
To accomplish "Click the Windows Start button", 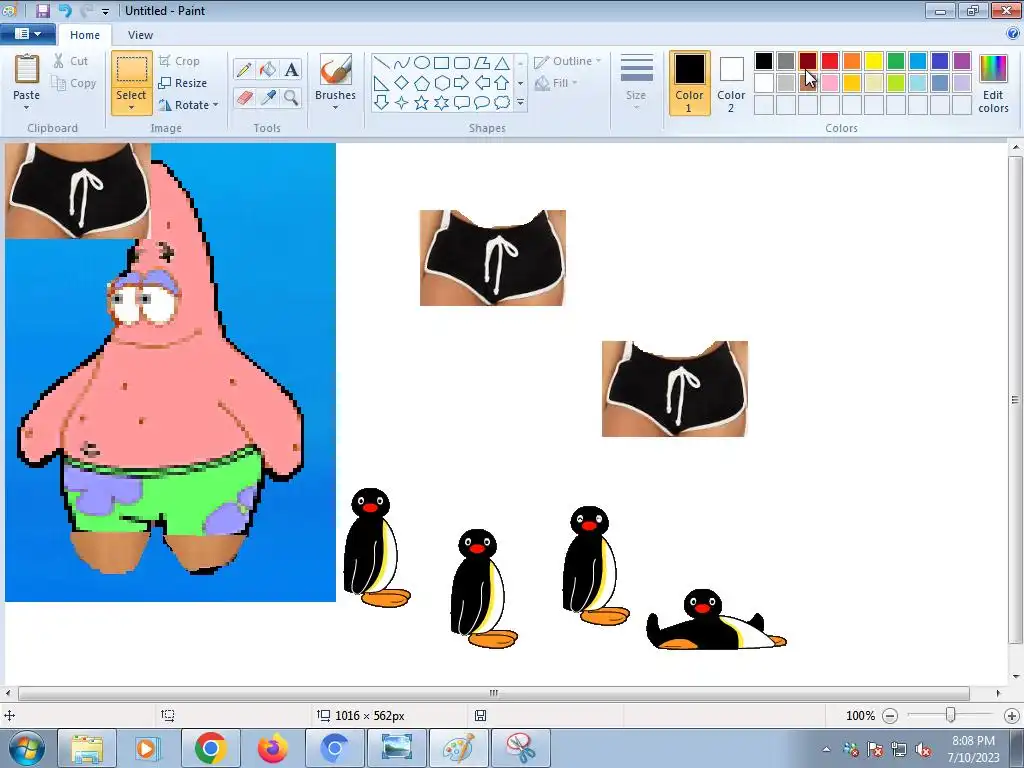I will pos(26,748).
